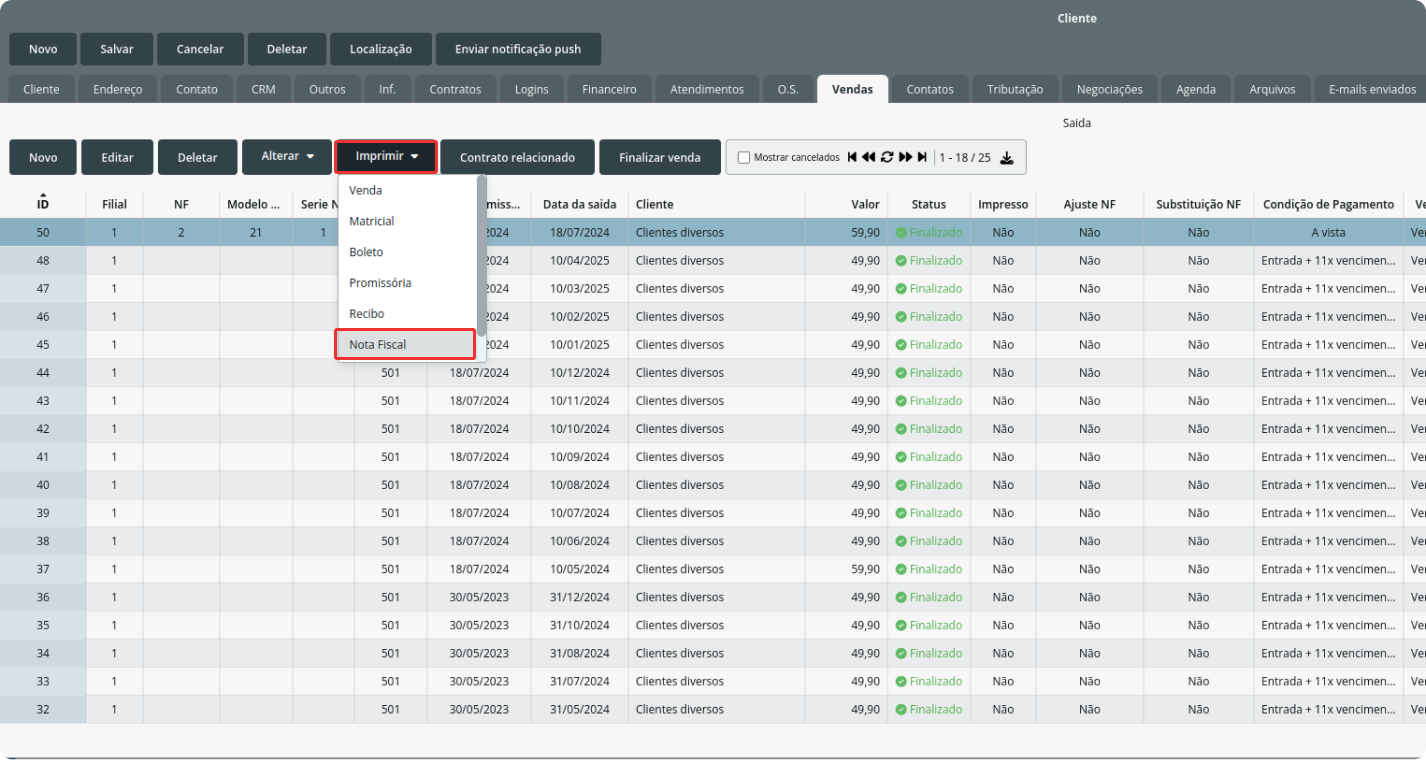Click Finalizado status icon in row 50
Viewport: 1426px width, 760px height.
coord(901,232)
